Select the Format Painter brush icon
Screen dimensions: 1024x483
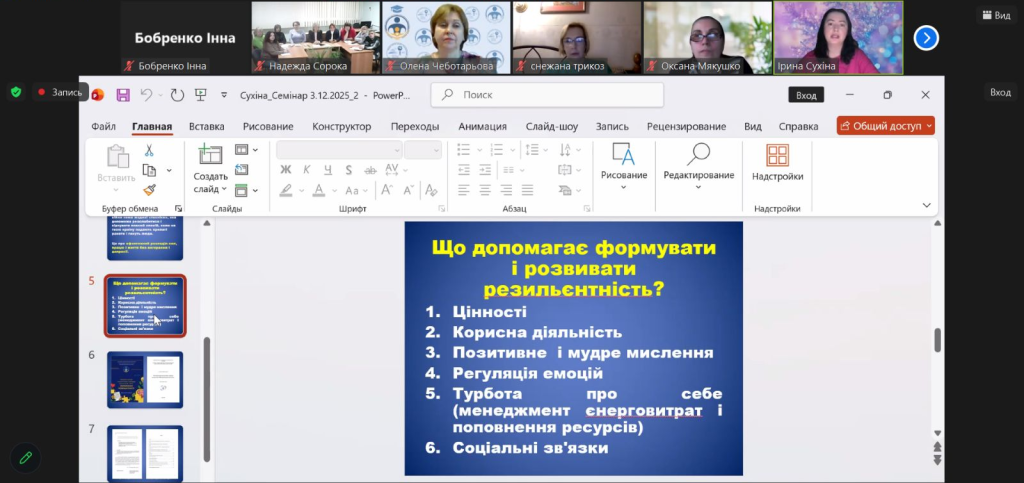tap(149, 189)
